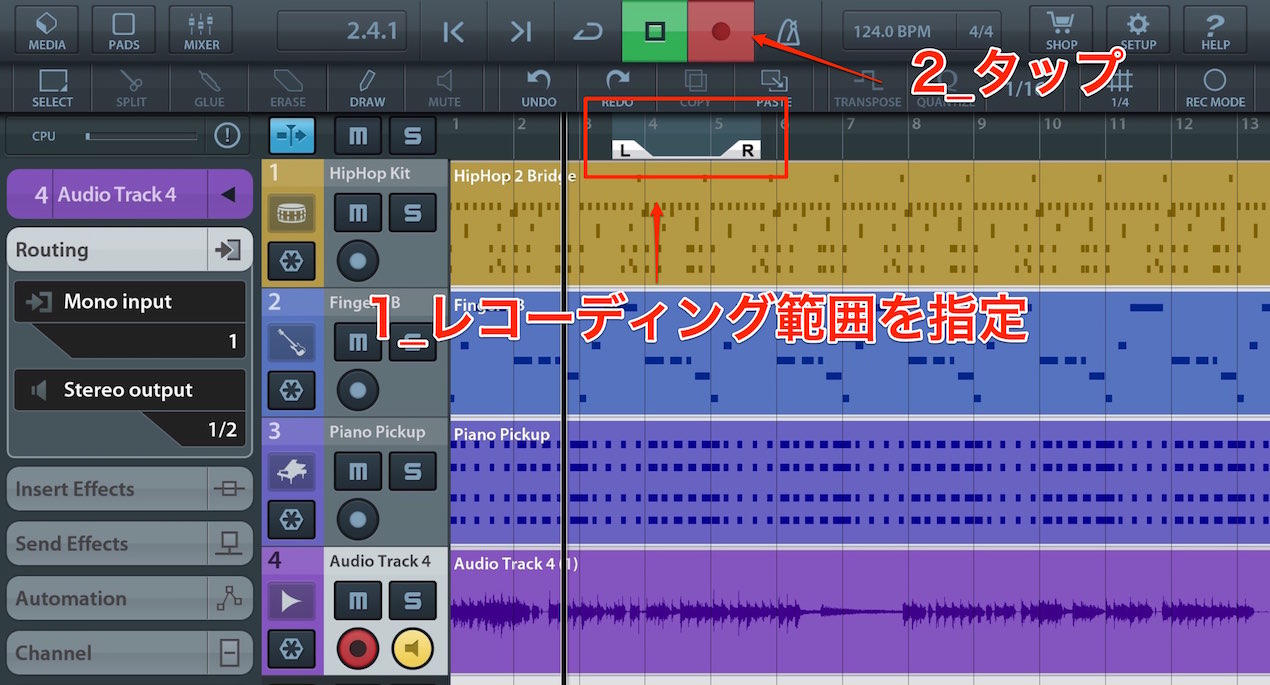Choose the SELECT tool

(52, 88)
